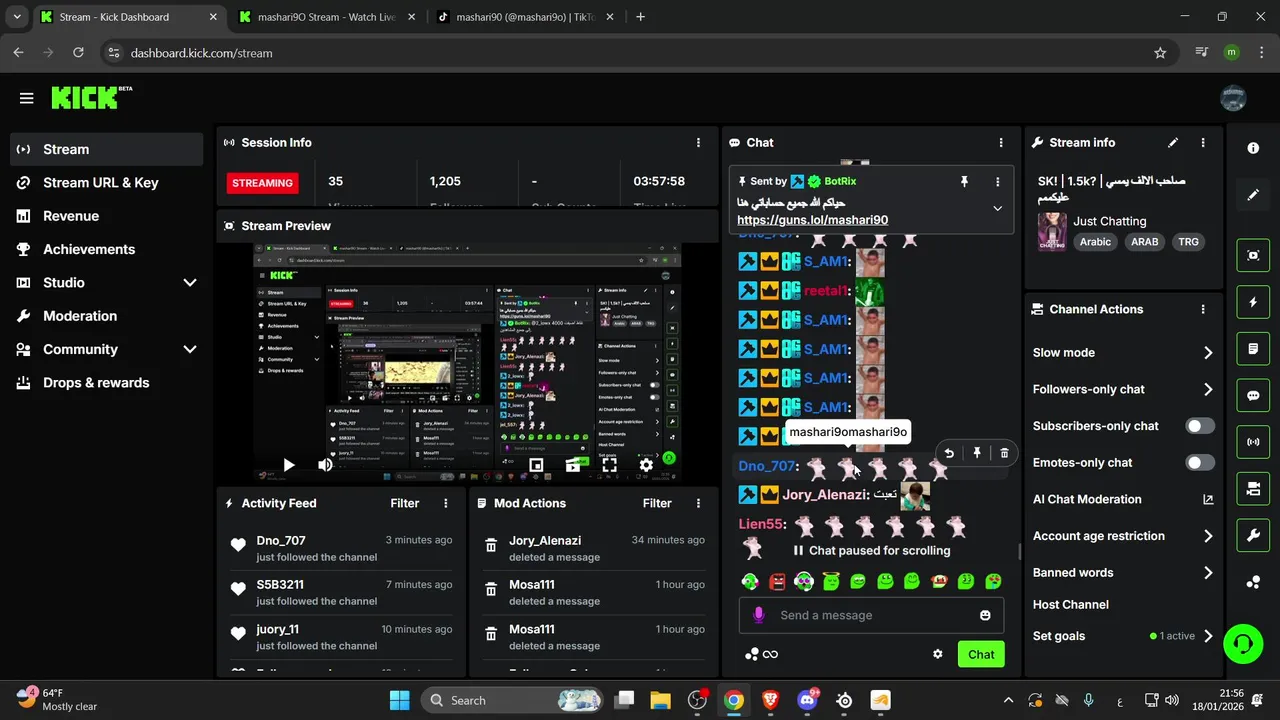Open Stream info three-dot menu
This screenshot has height=720, width=1280.
pos(1203,143)
